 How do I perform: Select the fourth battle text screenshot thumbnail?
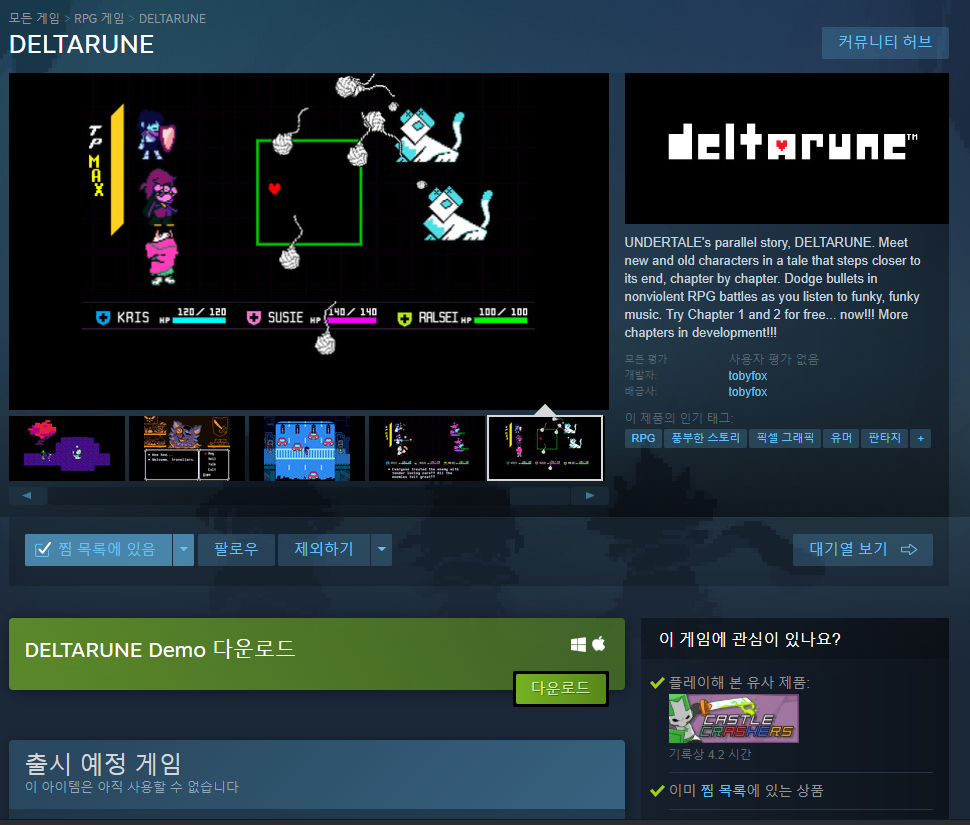(427, 448)
